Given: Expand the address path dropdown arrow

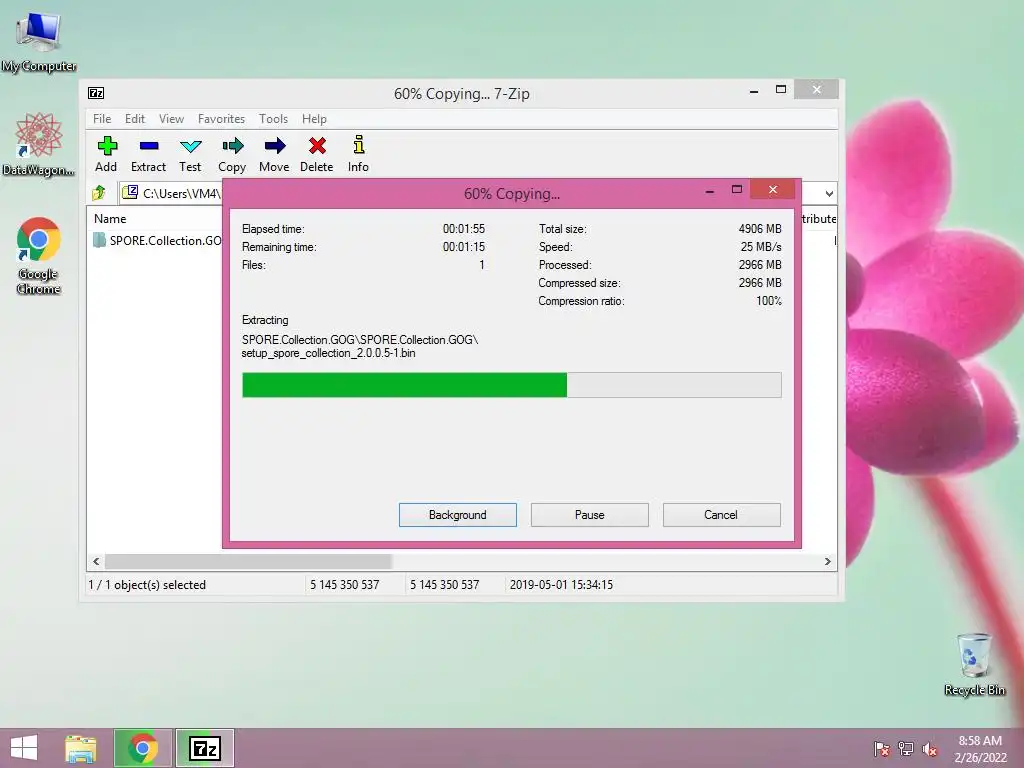Looking at the screenshot, I should pos(829,193).
